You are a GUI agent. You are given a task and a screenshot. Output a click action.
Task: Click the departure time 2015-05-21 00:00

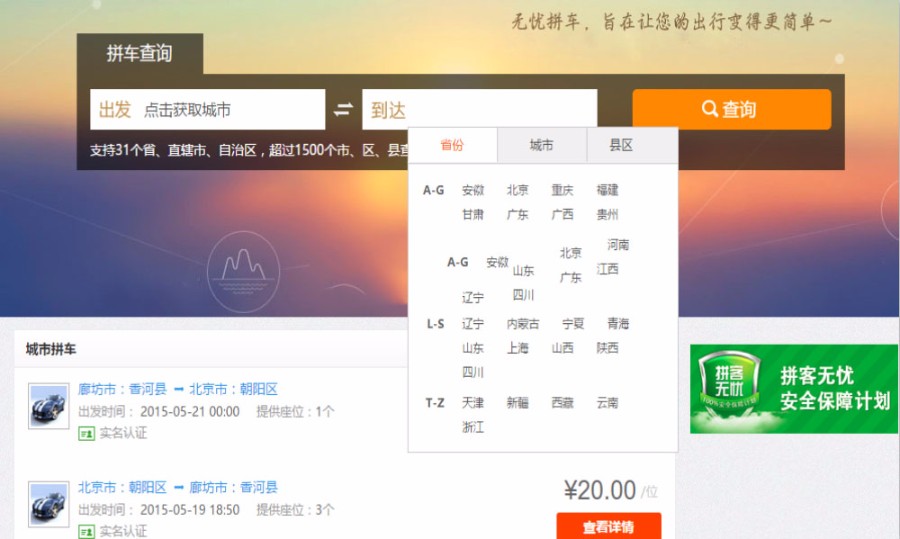point(189,412)
